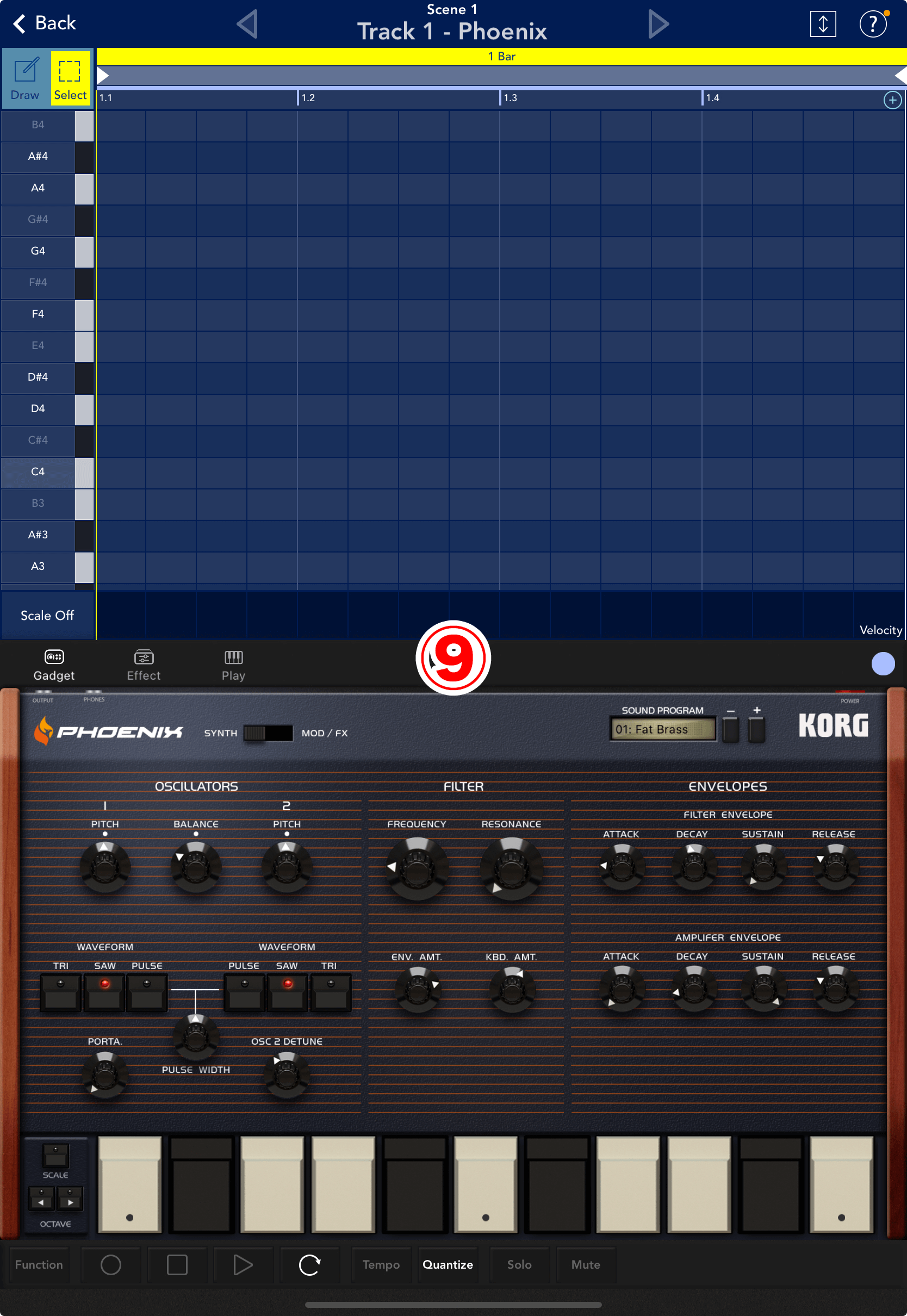Shift octave up with right arrow
This screenshot has height=1316, width=907.
tap(70, 1198)
